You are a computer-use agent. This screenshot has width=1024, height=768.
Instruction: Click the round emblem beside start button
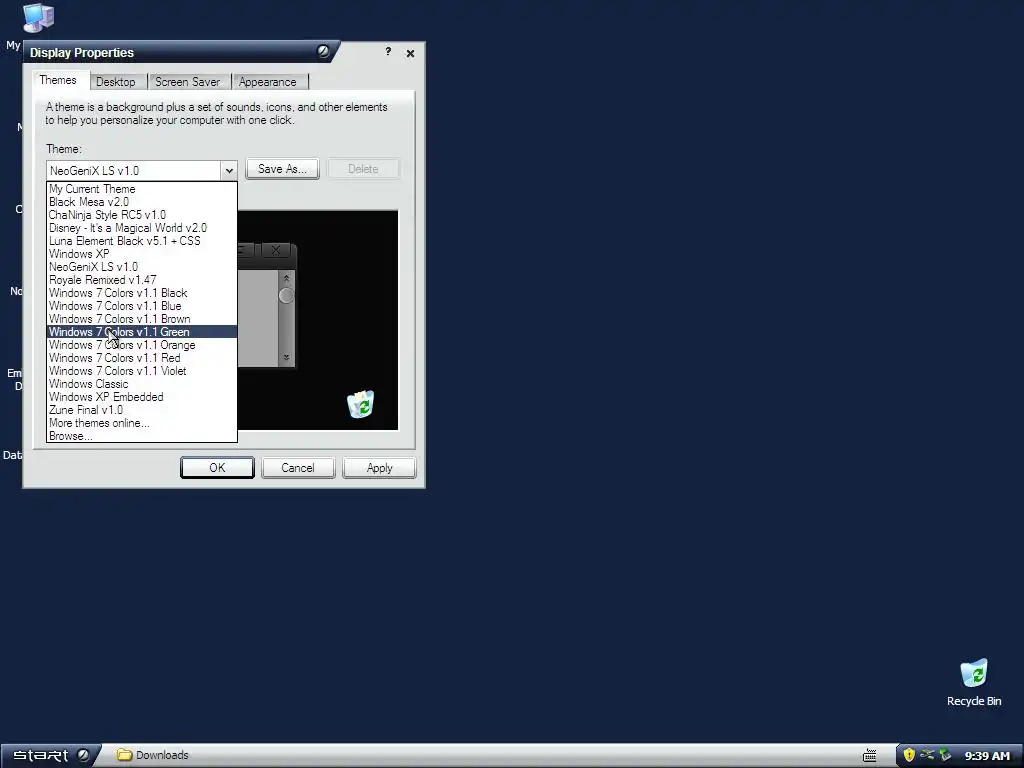[84, 755]
